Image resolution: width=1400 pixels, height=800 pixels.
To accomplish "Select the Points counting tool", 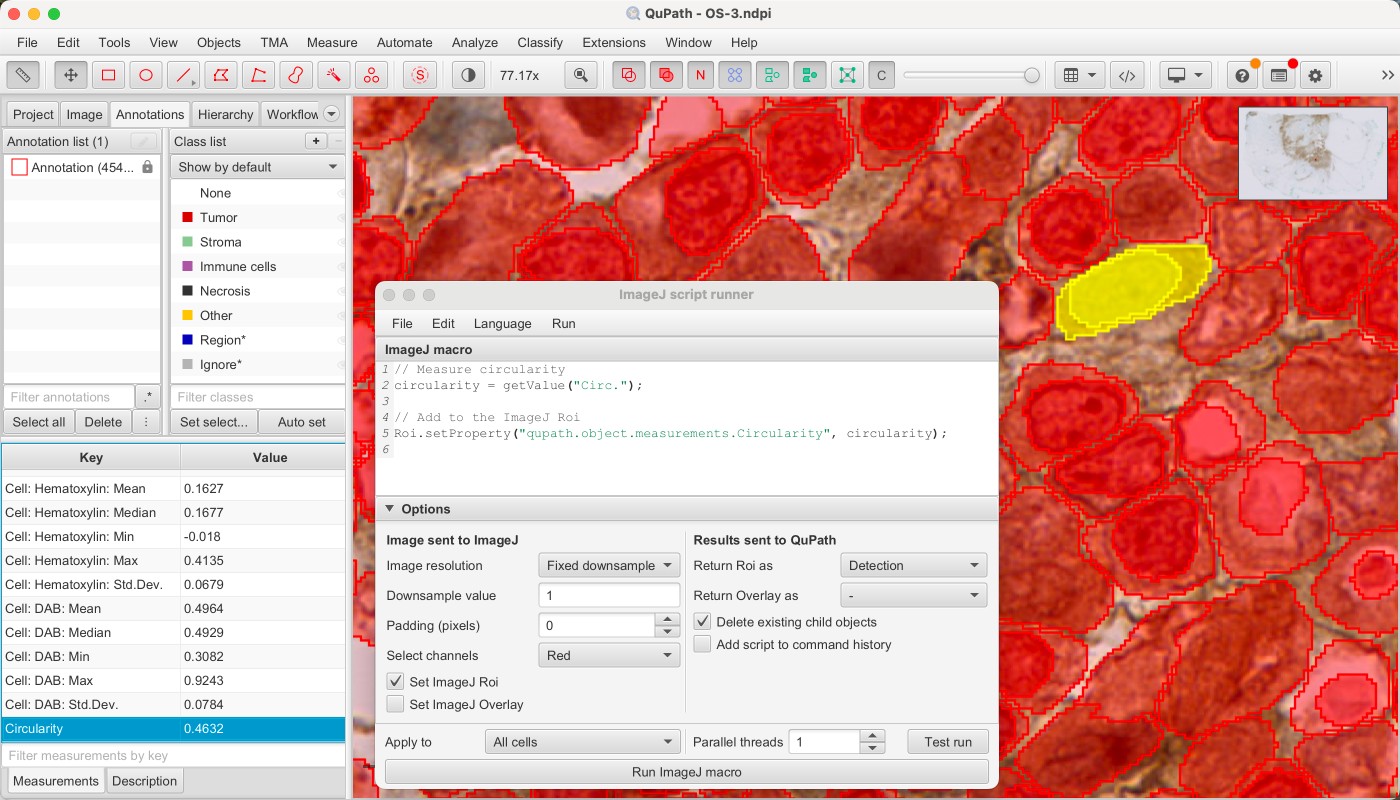I will coord(371,75).
